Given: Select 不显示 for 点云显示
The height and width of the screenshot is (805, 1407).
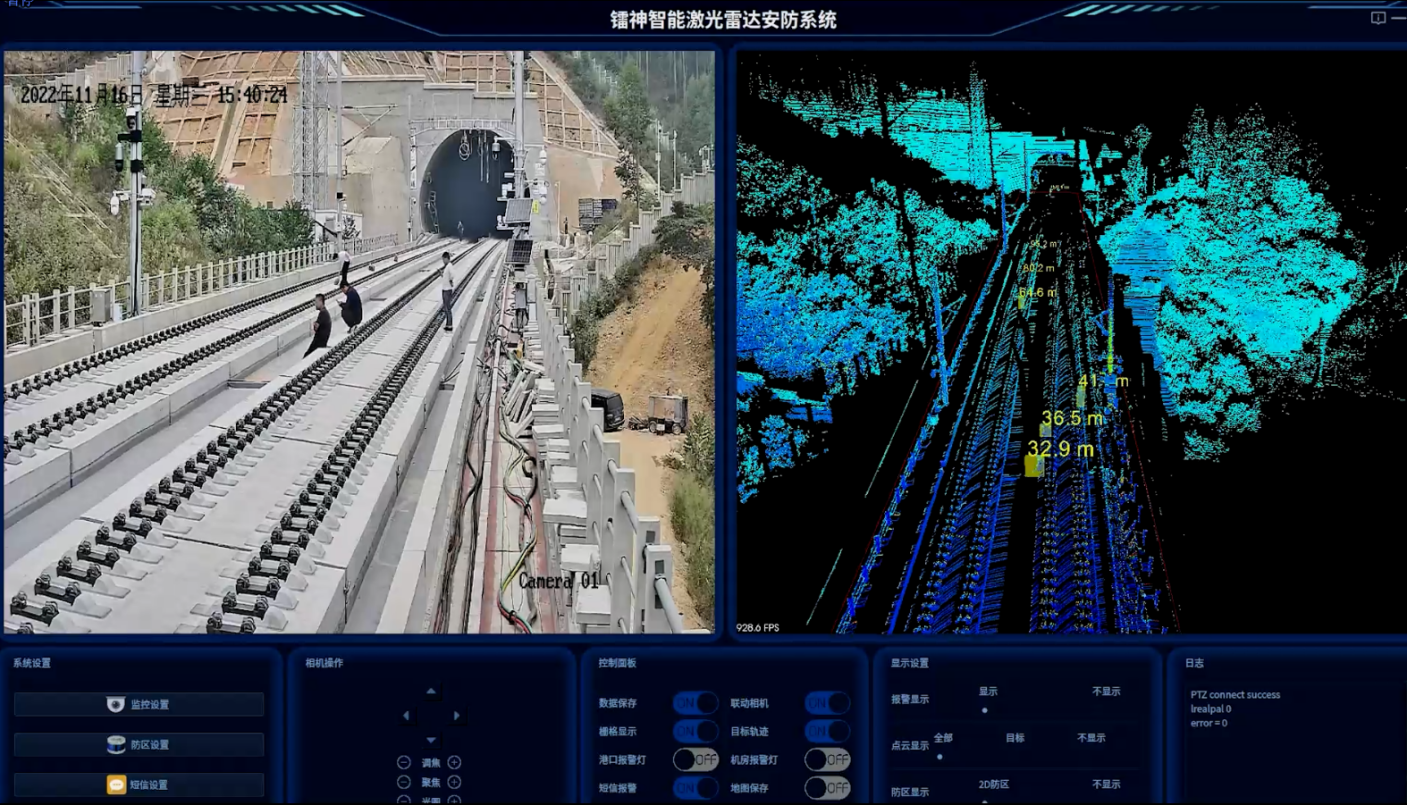Looking at the screenshot, I should (1091, 737).
